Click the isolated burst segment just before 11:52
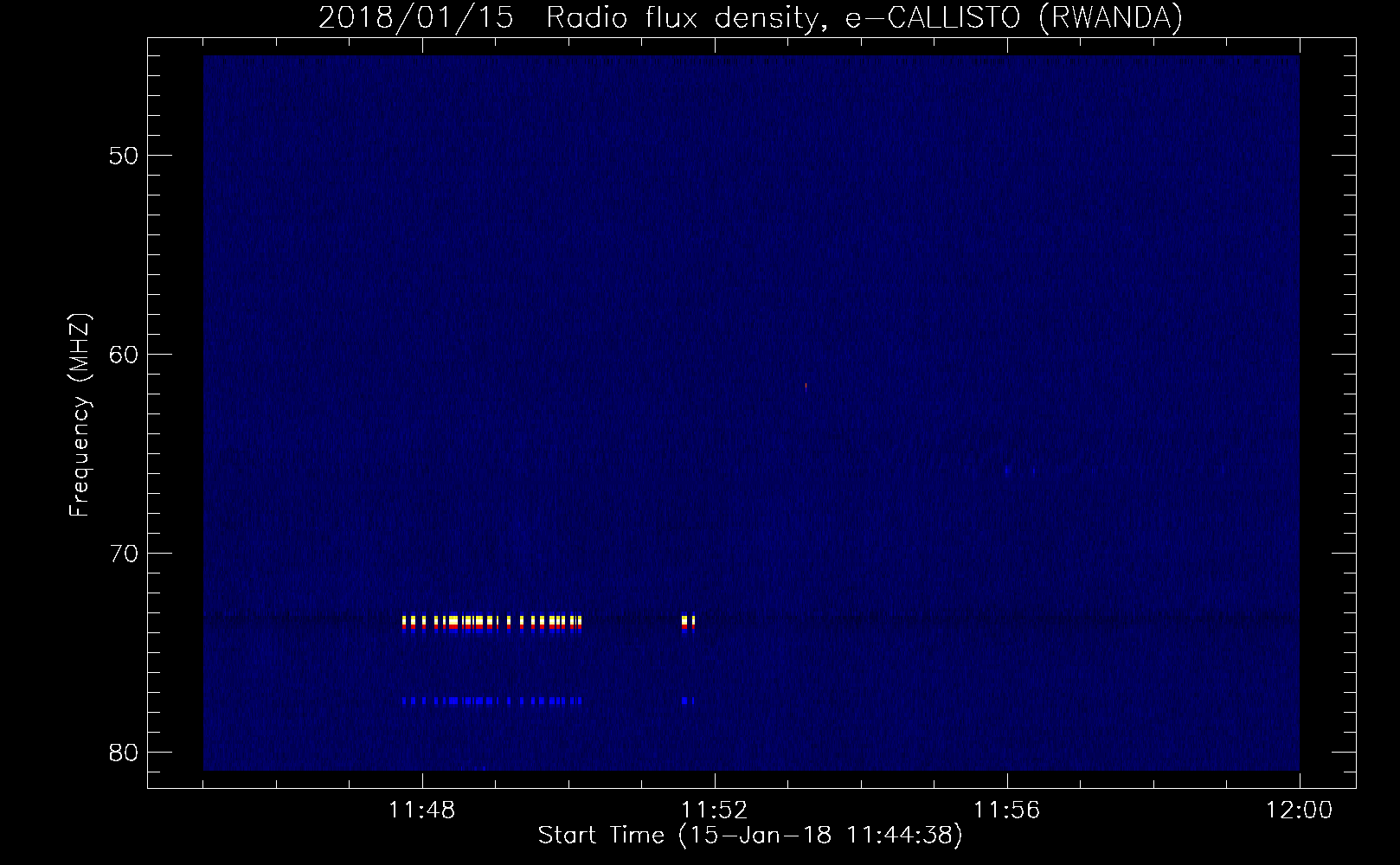 [689, 623]
